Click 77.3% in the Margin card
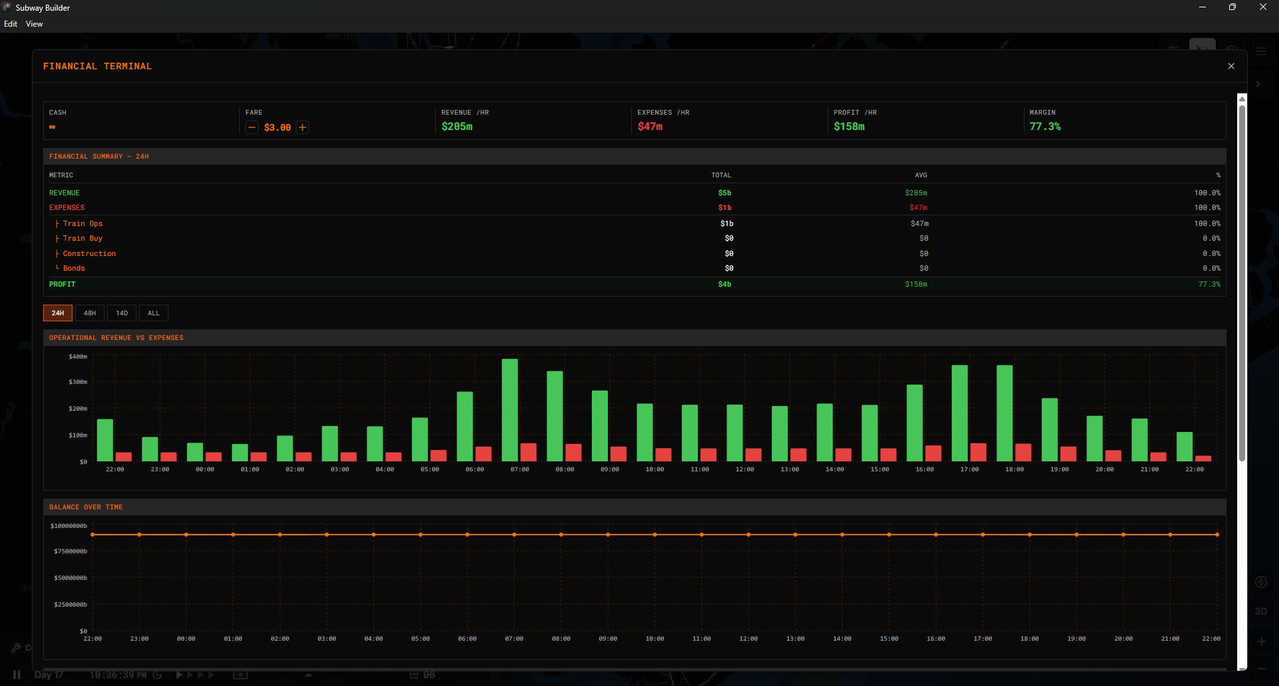 (x=1045, y=127)
